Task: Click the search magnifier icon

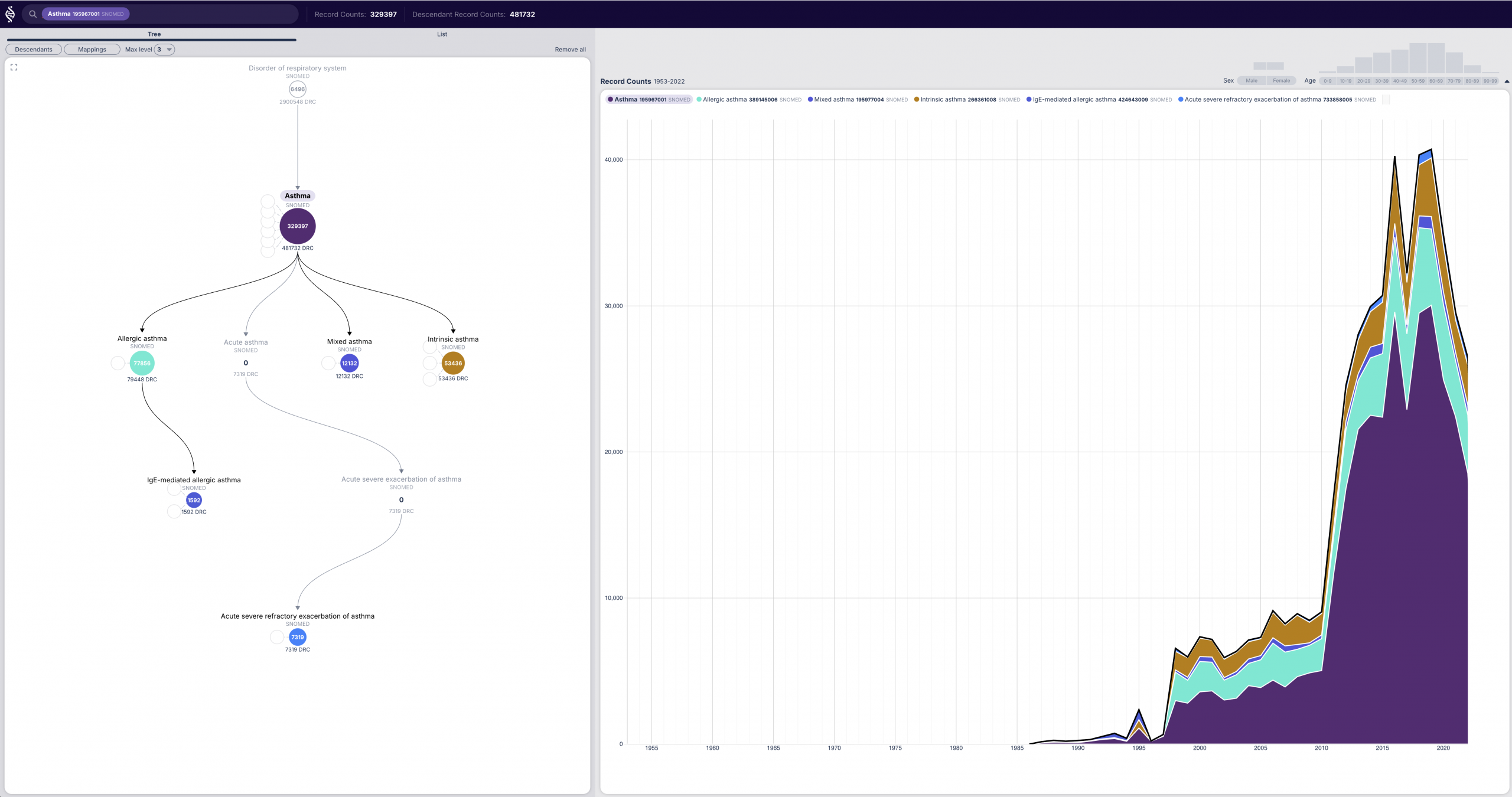Action: [33, 14]
